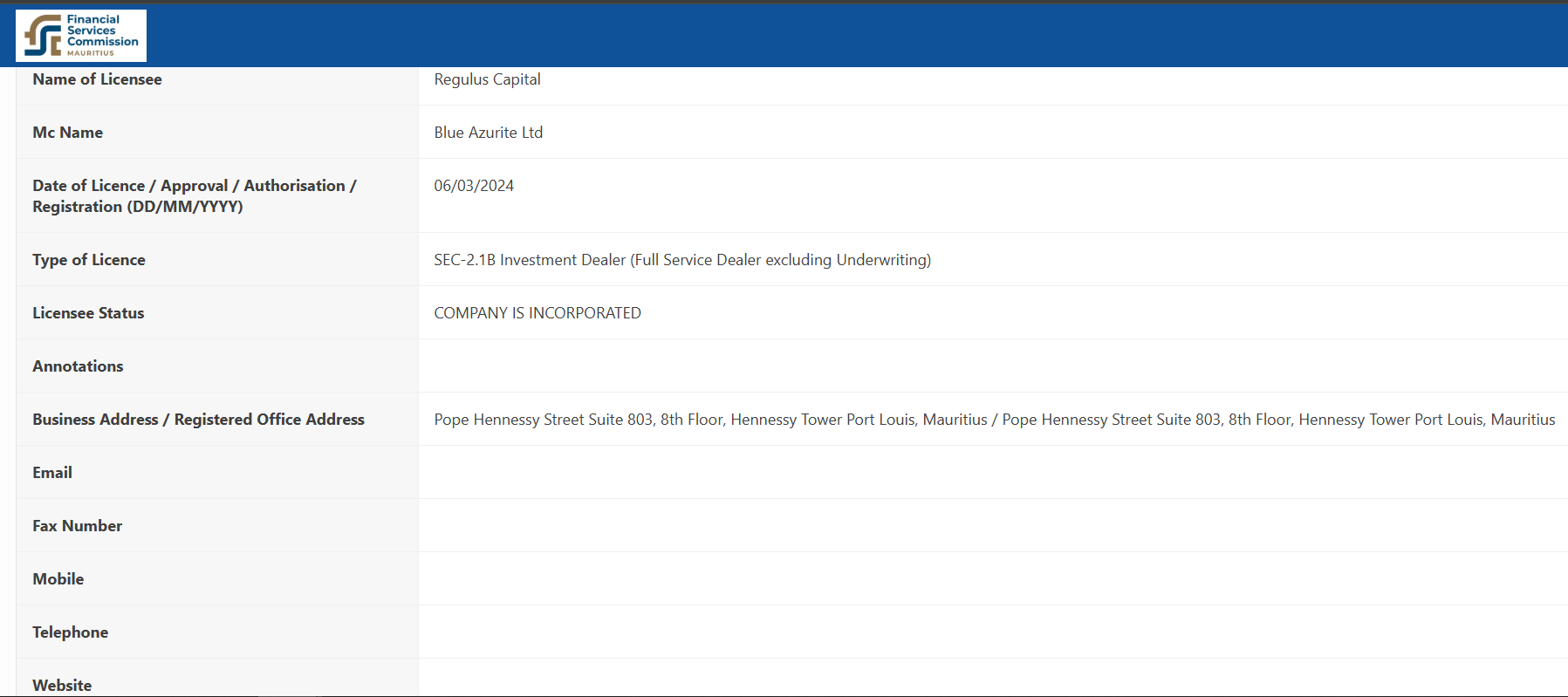Select the 'Name of Licensee' label

pos(97,79)
